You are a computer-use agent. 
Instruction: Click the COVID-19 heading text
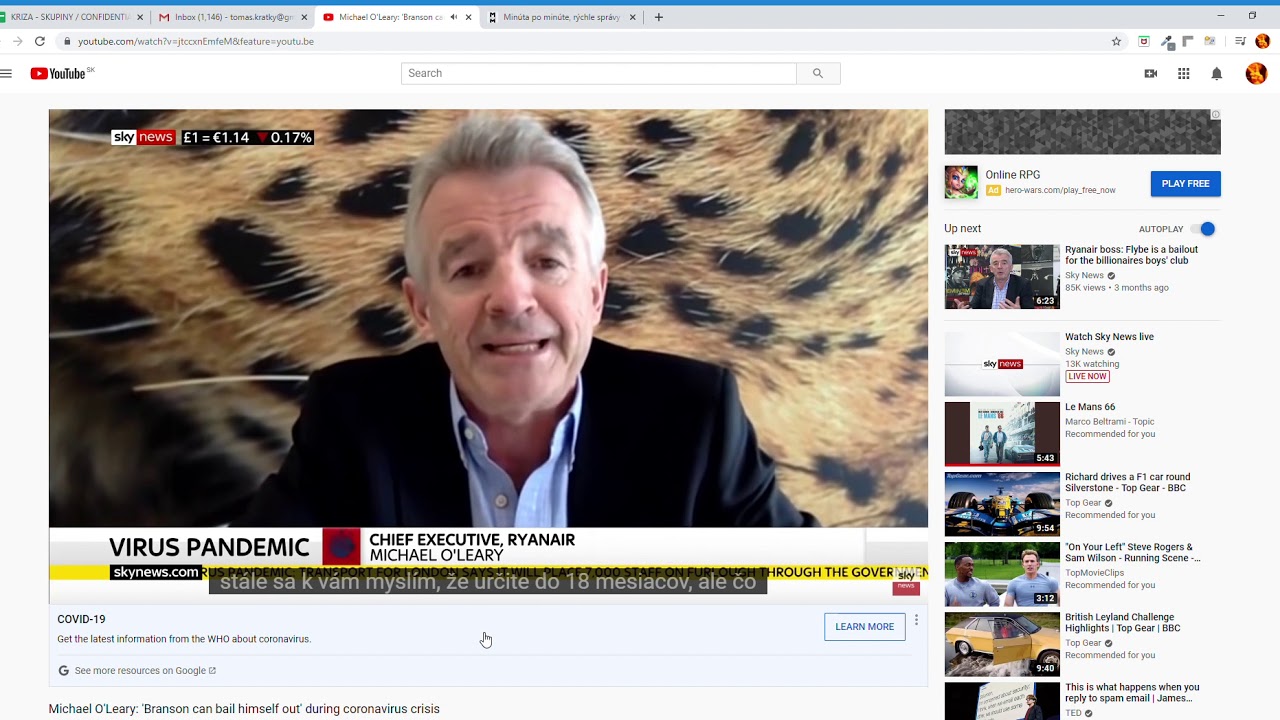[81, 619]
